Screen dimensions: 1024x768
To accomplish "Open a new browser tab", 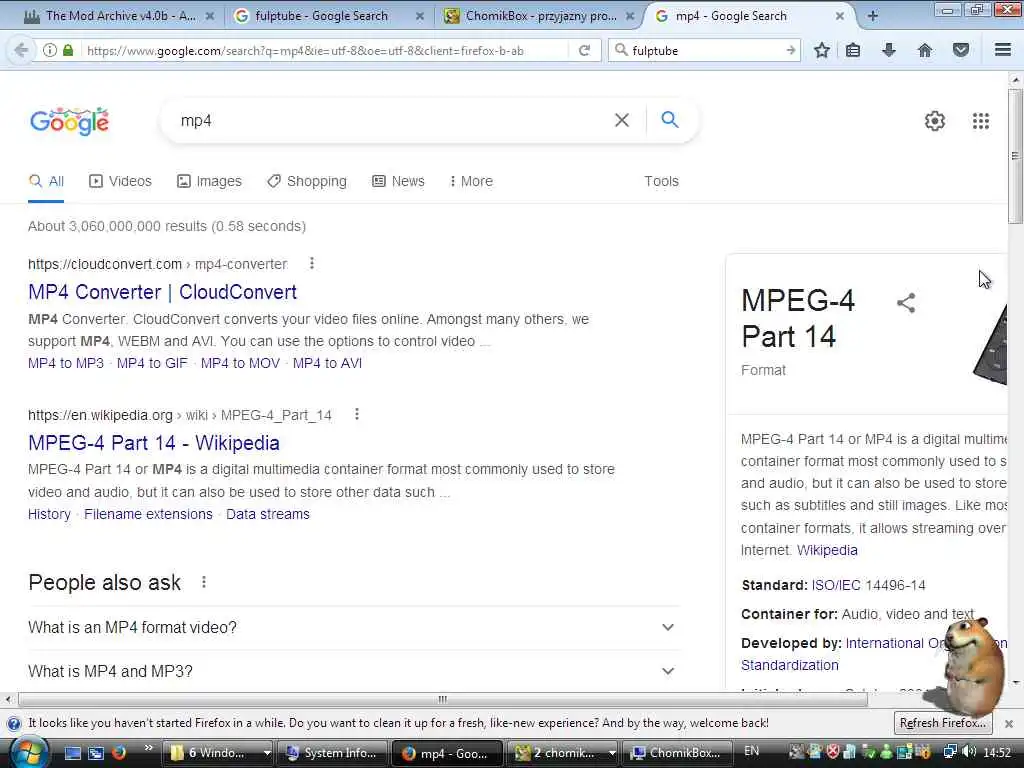I will [x=872, y=16].
